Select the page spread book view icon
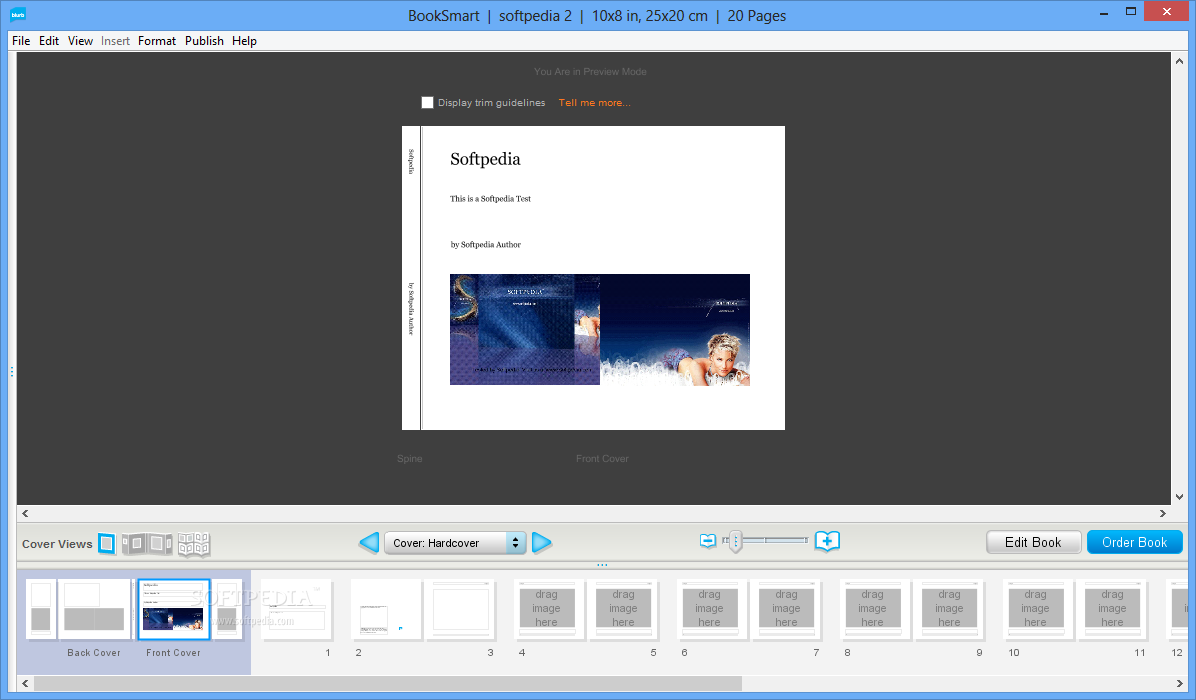Viewport: 1196px width, 700px height. (194, 544)
